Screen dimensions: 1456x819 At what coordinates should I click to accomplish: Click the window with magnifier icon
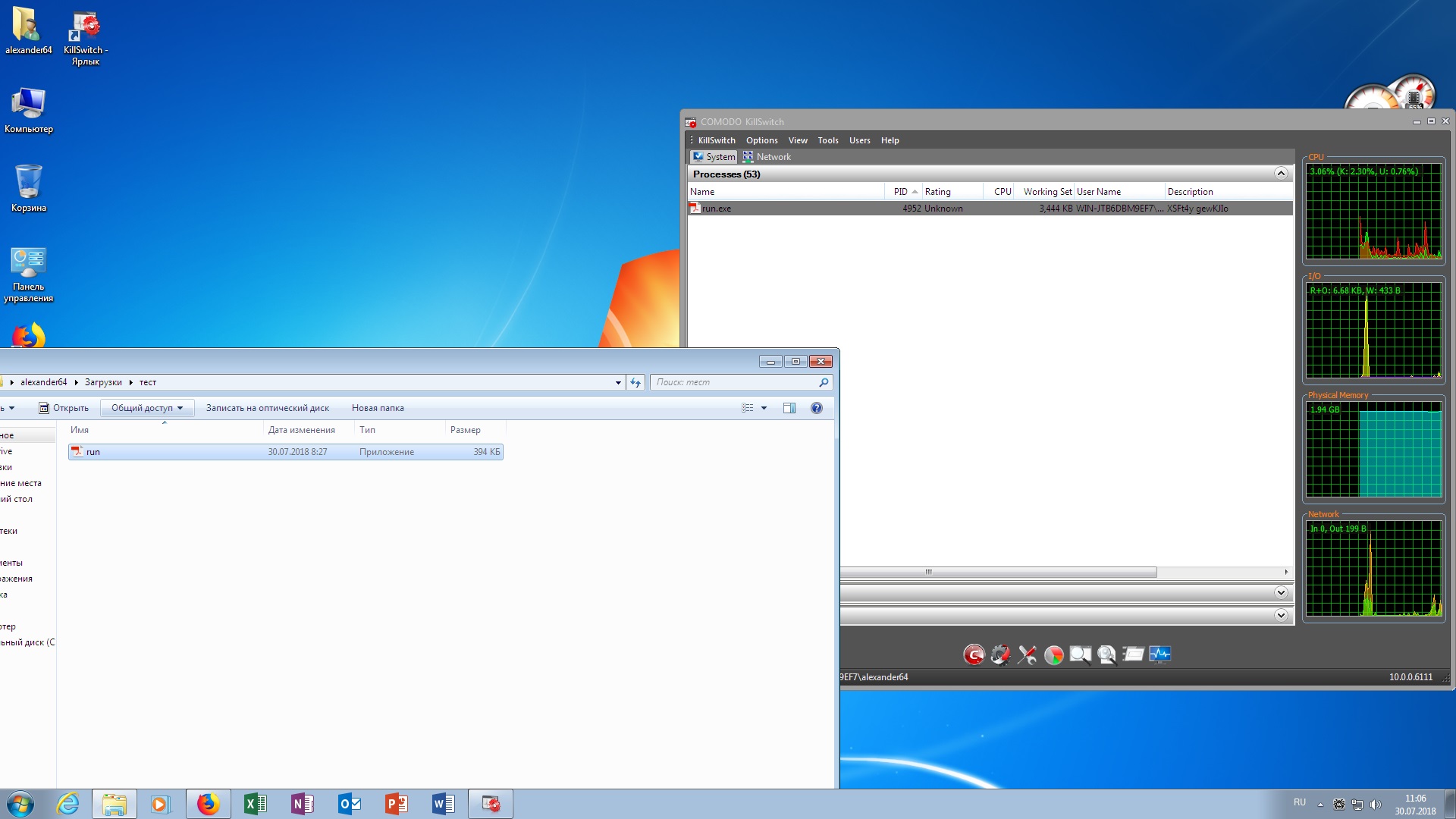[1080, 654]
